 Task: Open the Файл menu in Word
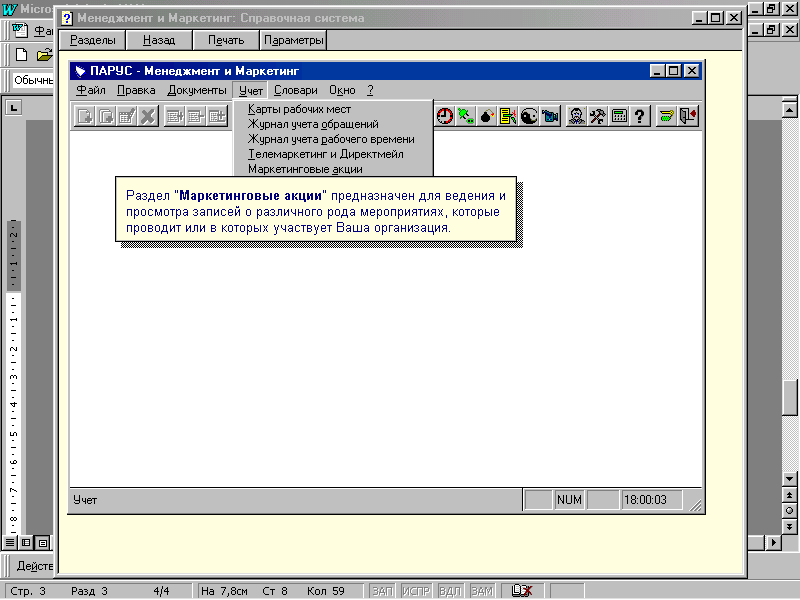(x=43, y=31)
